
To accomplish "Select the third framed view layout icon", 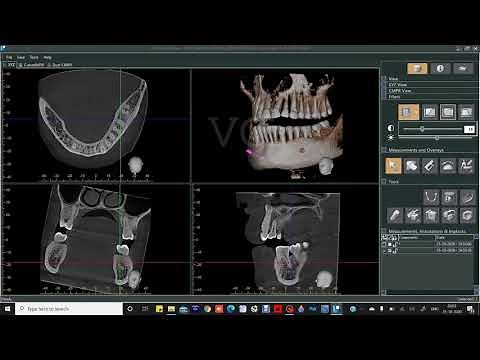I will 448,112.
